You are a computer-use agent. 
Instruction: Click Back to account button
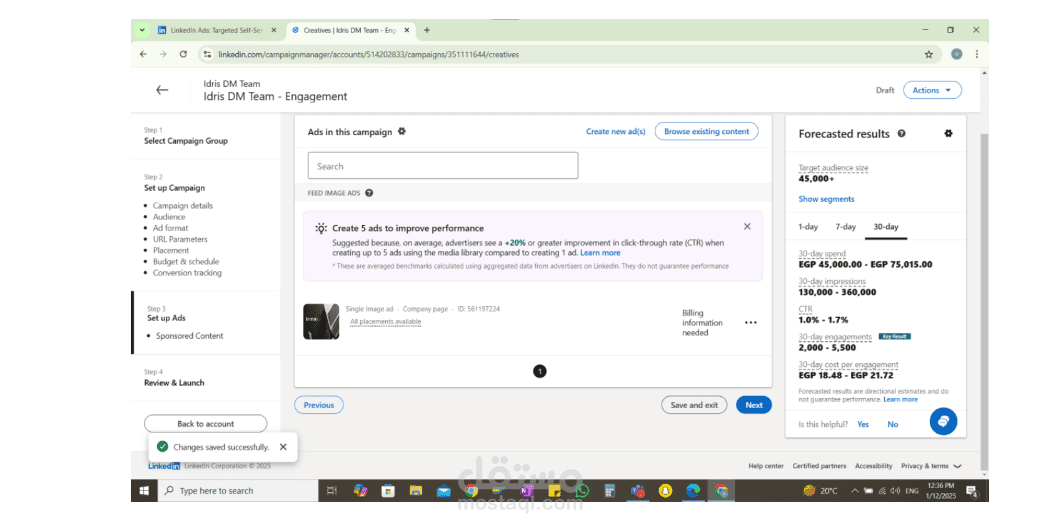[x=205, y=424]
